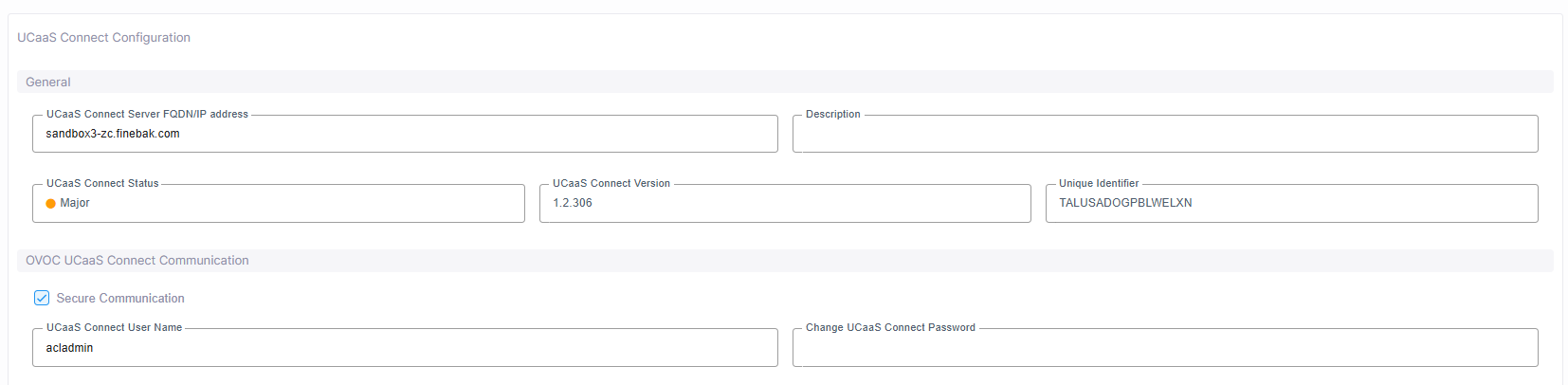Click the Change UCaaS Connect Password field
Image resolution: width=1568 pixels, height=385 pixels.
pos(1165,347)
